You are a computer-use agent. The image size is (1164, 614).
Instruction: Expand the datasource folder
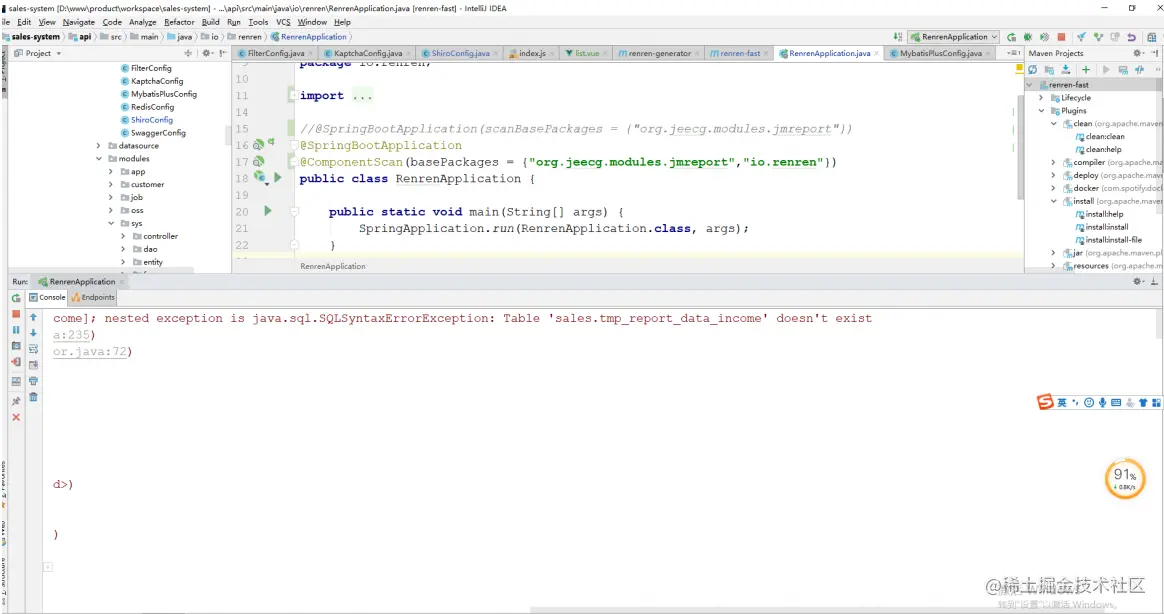[98, 146]
